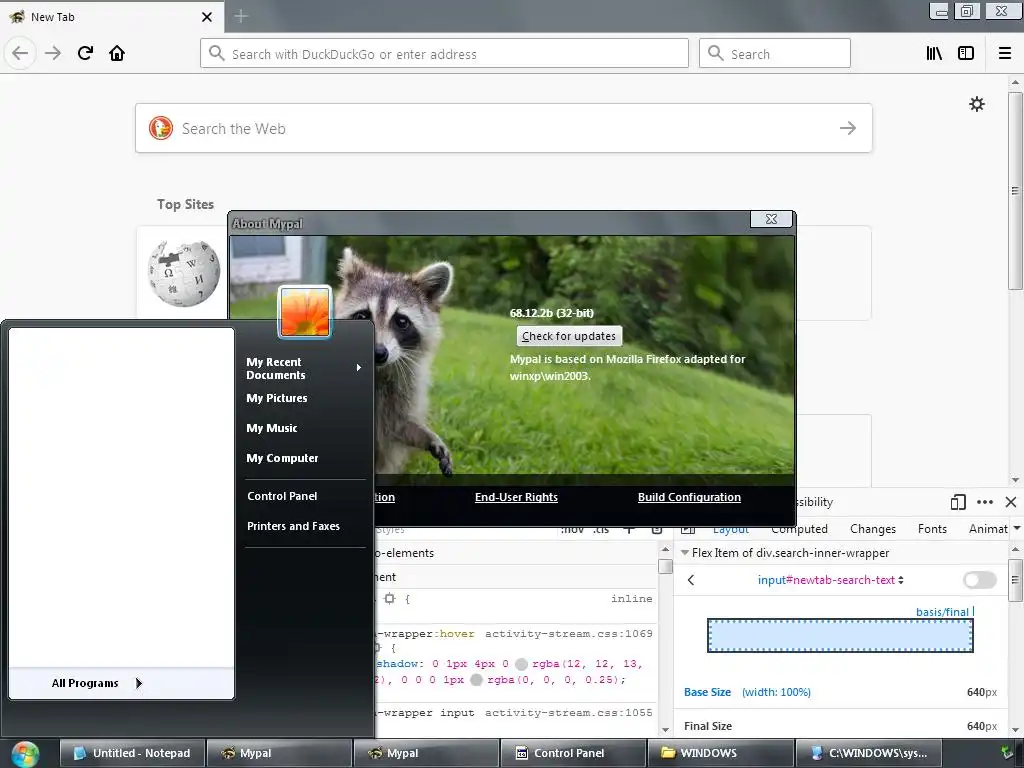Switch to the WINDOWS folder on the taskbar
The image size is (1024, 768).
pyautogui.click(x=720, y=753)
